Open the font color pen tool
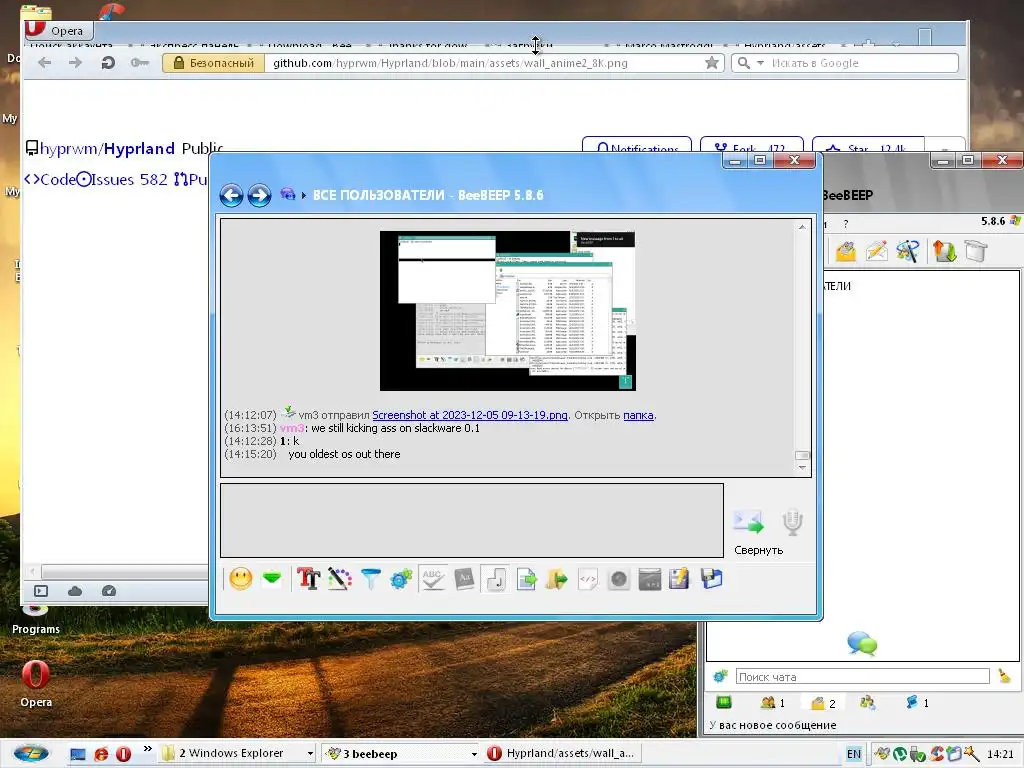Screen dimensions: 1024x768 coord(340,579)
